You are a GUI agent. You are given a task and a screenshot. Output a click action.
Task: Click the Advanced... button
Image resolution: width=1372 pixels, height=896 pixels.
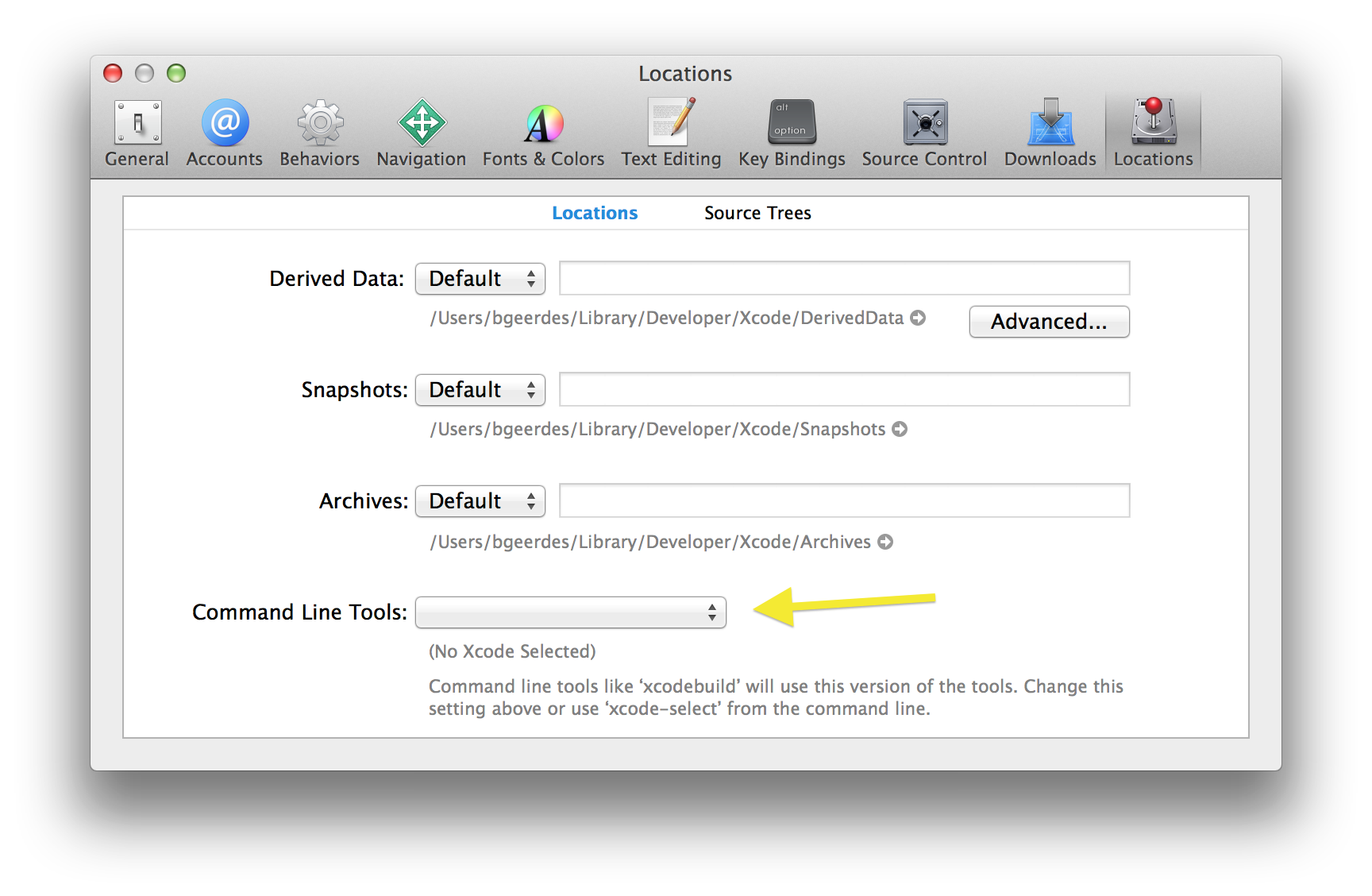[x=1049, y=322]
